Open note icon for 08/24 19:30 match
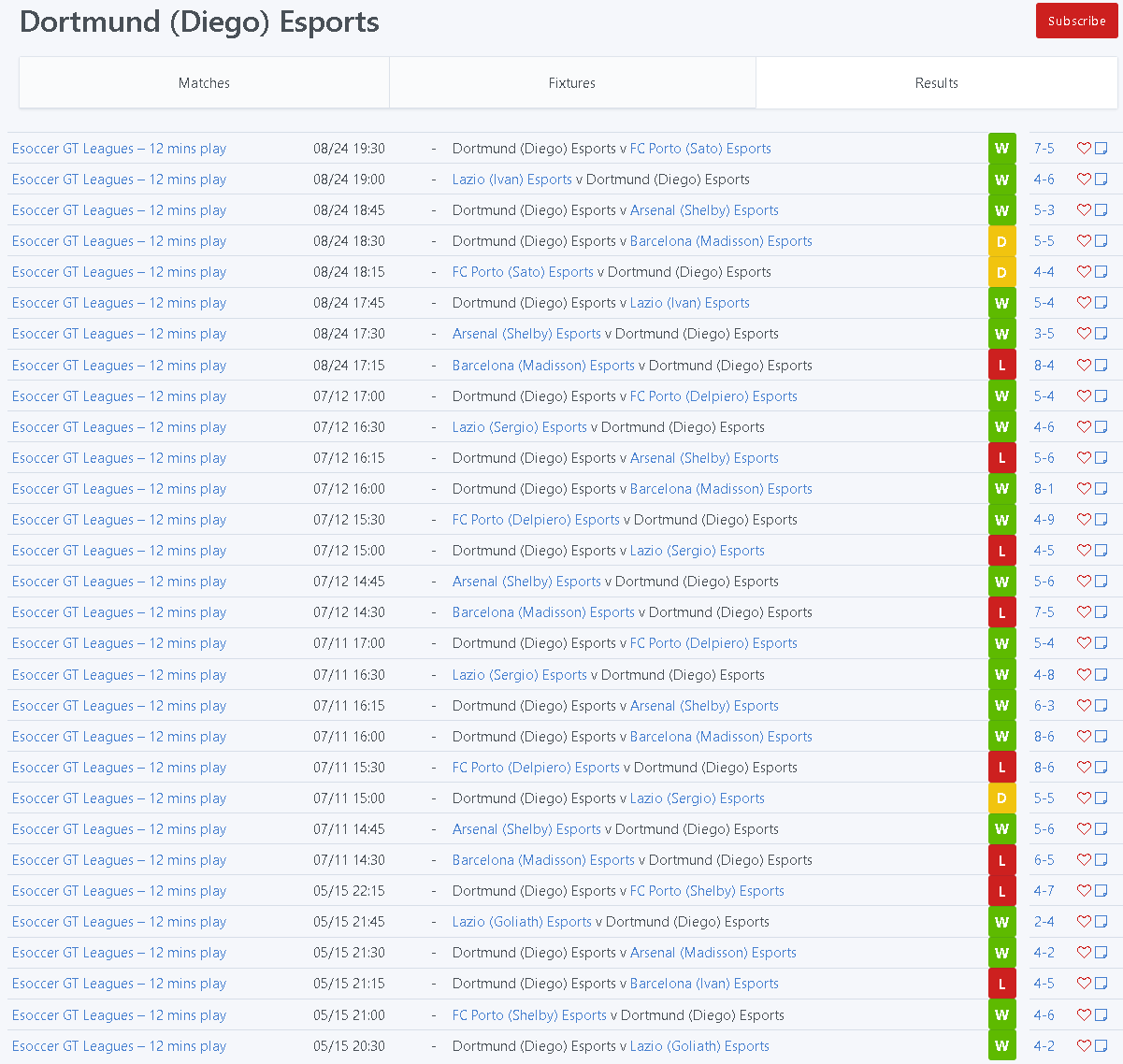 pos(1101,148)
